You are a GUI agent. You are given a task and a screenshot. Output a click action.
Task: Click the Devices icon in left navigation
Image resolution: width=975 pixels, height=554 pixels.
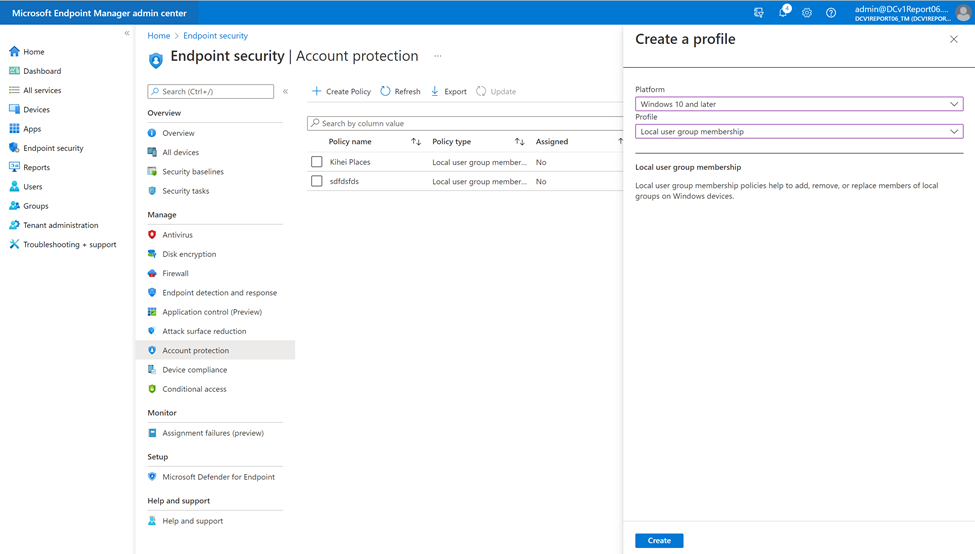(14, 109)
